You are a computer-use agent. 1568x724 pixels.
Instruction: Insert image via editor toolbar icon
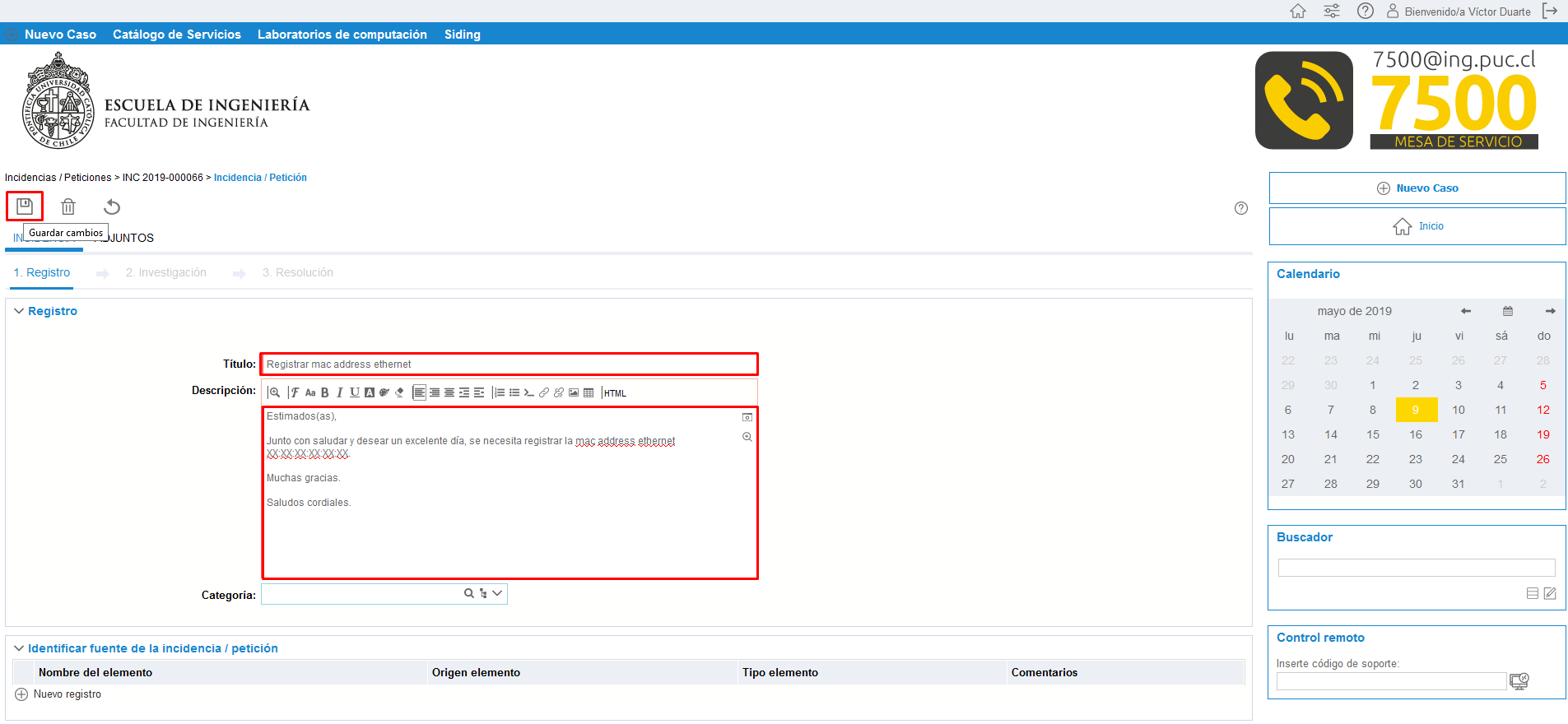coord(574,393)
